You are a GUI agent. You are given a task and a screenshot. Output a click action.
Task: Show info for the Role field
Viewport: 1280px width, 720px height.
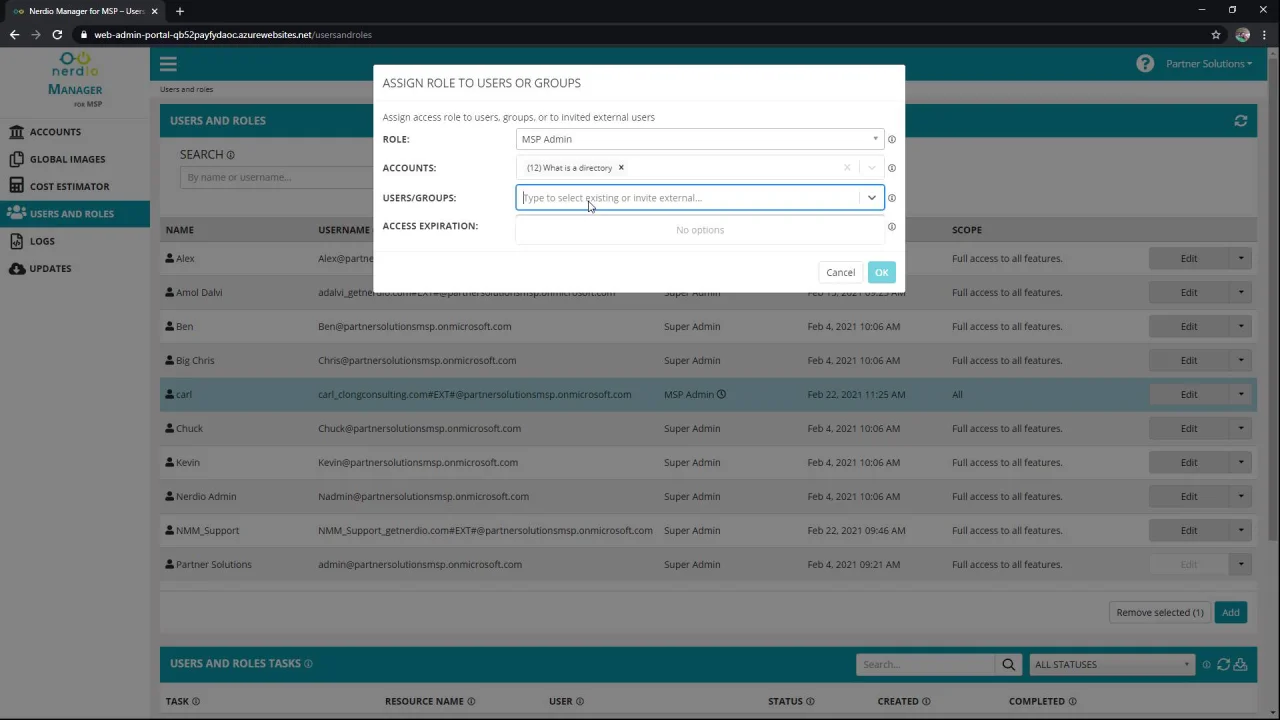(x=892, y=140)
